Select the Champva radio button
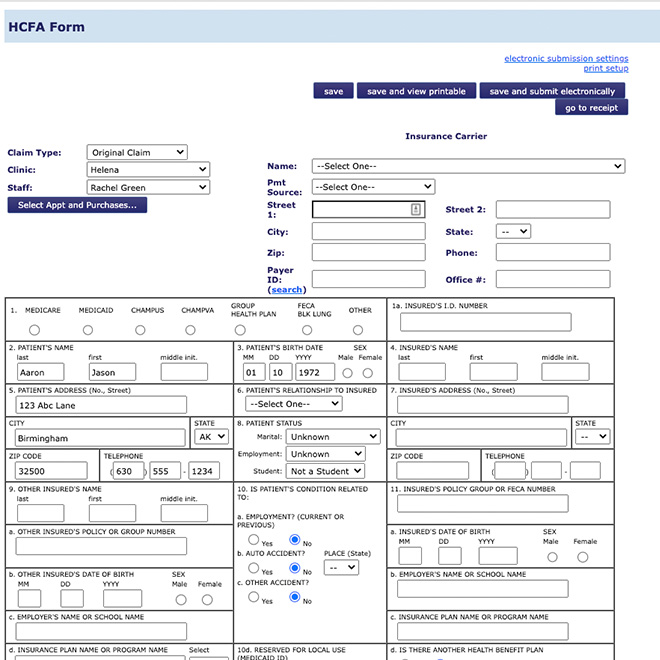 (x=190, y=330)
